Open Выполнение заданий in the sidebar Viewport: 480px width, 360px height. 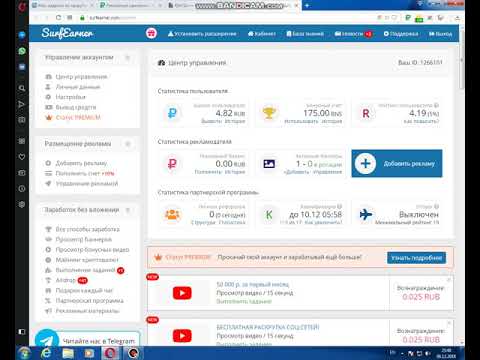coord(85,270)
